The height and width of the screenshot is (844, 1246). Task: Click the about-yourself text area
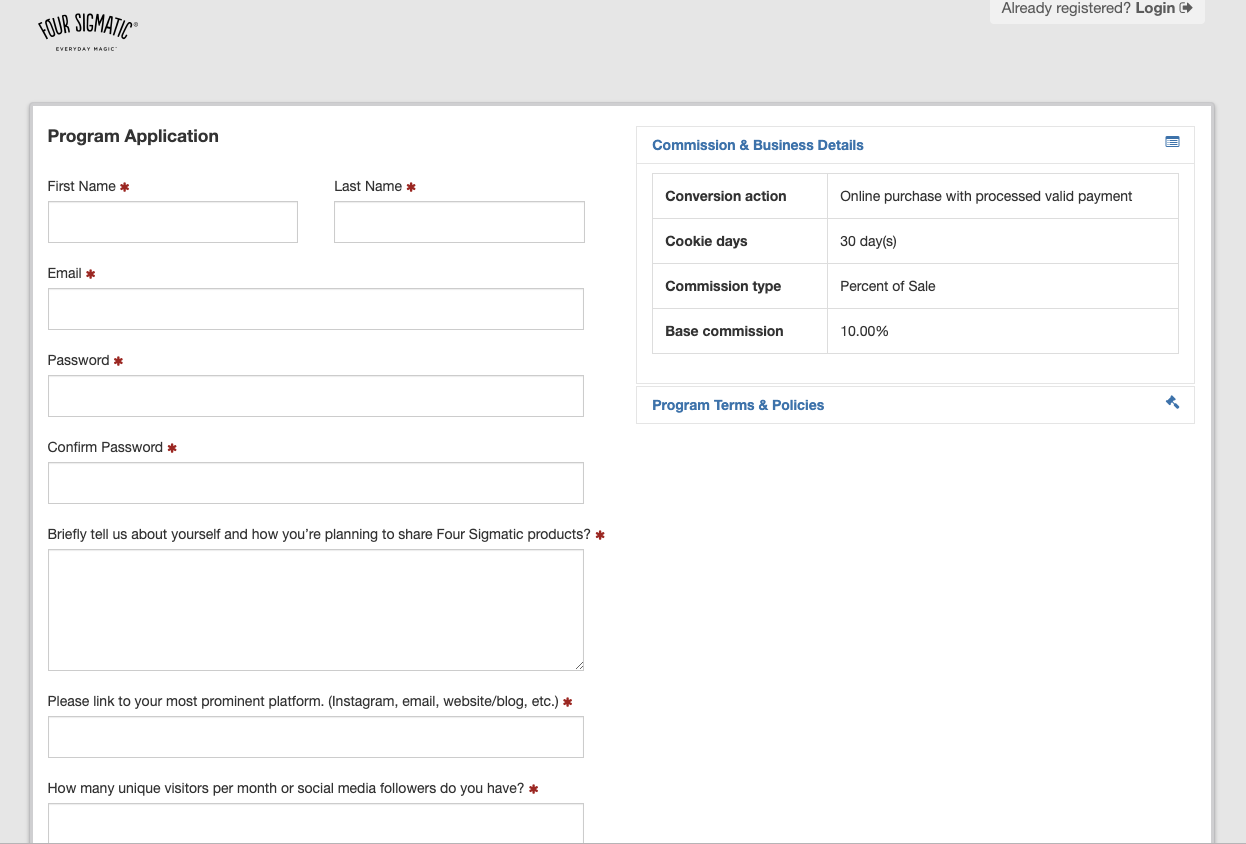pyautogui.click(x=316, y=610)
